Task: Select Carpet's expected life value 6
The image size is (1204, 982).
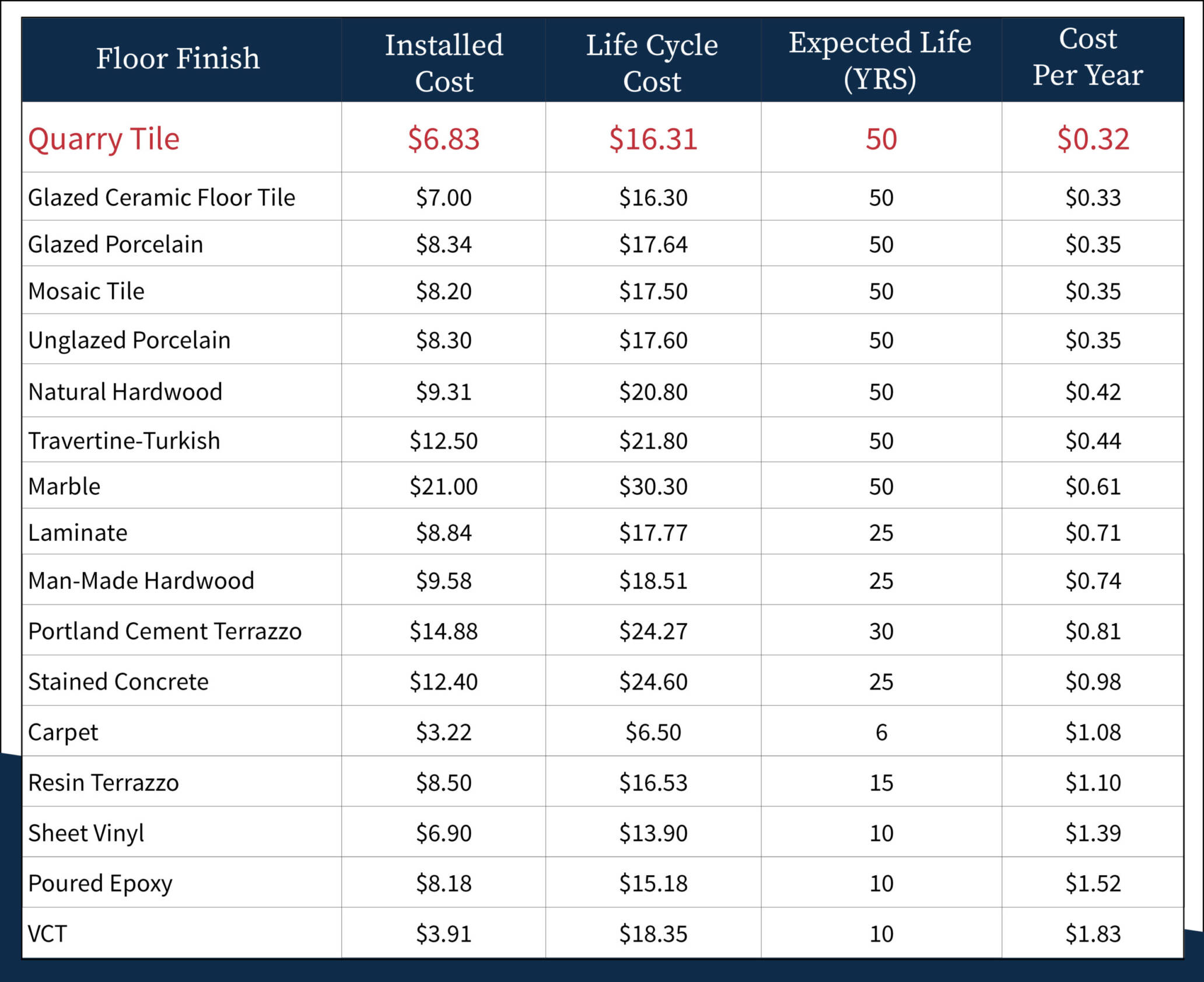Action: click(881, 732)
